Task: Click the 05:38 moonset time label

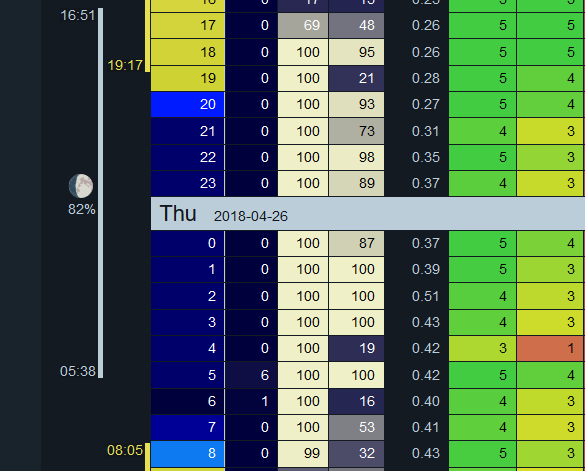Action: coord(78,371)
